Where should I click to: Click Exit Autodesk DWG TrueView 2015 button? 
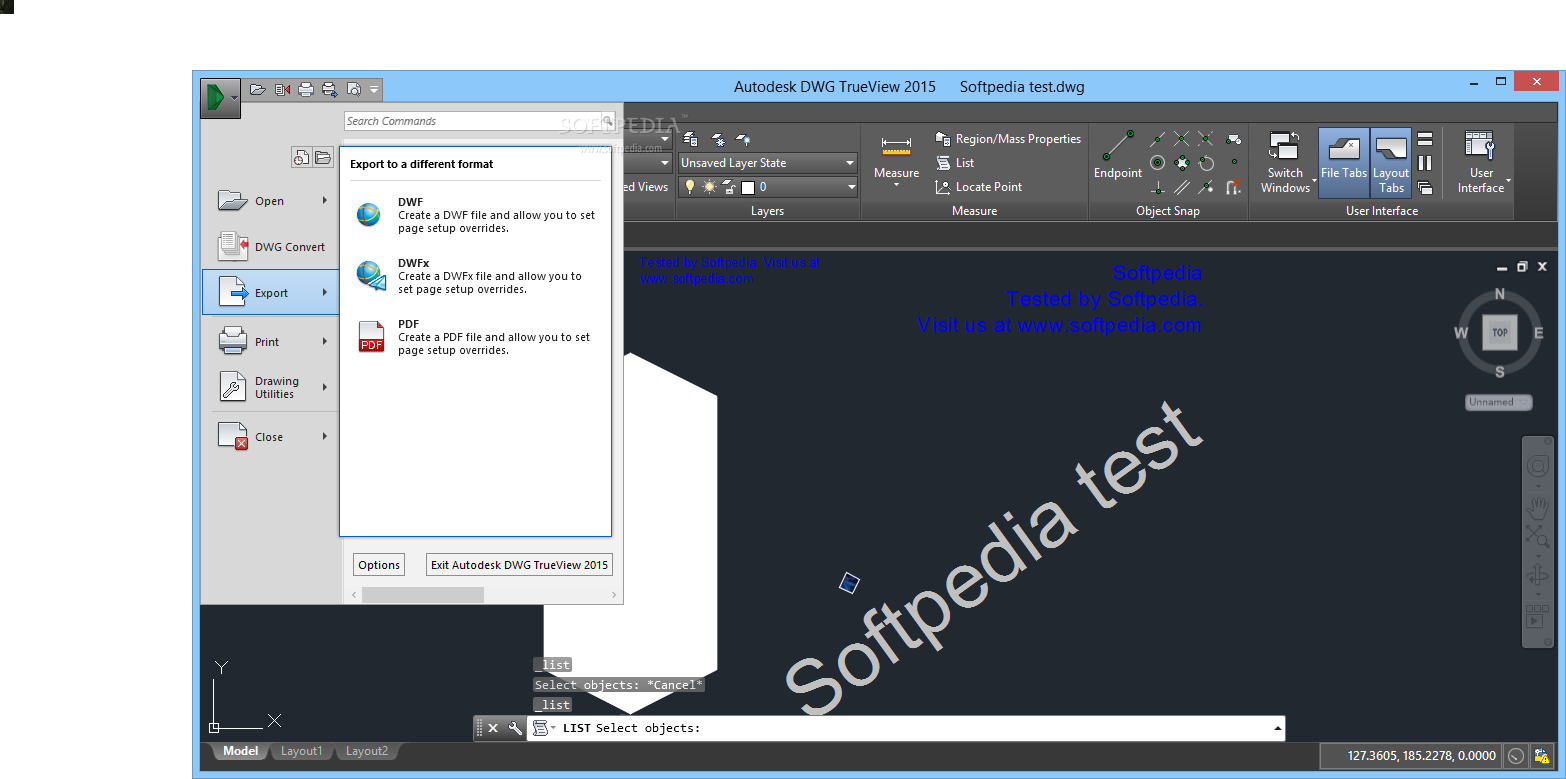tap(519, 565)
